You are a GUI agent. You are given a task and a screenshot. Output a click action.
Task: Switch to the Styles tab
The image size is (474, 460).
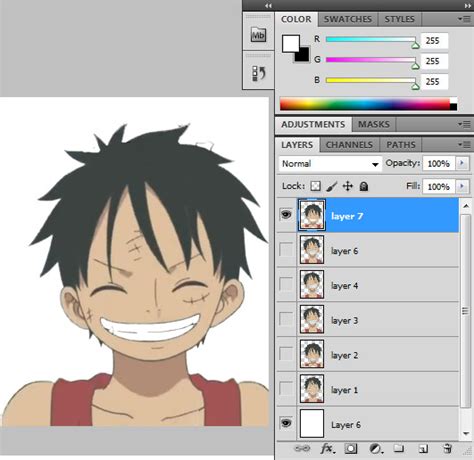click(399, 19)
